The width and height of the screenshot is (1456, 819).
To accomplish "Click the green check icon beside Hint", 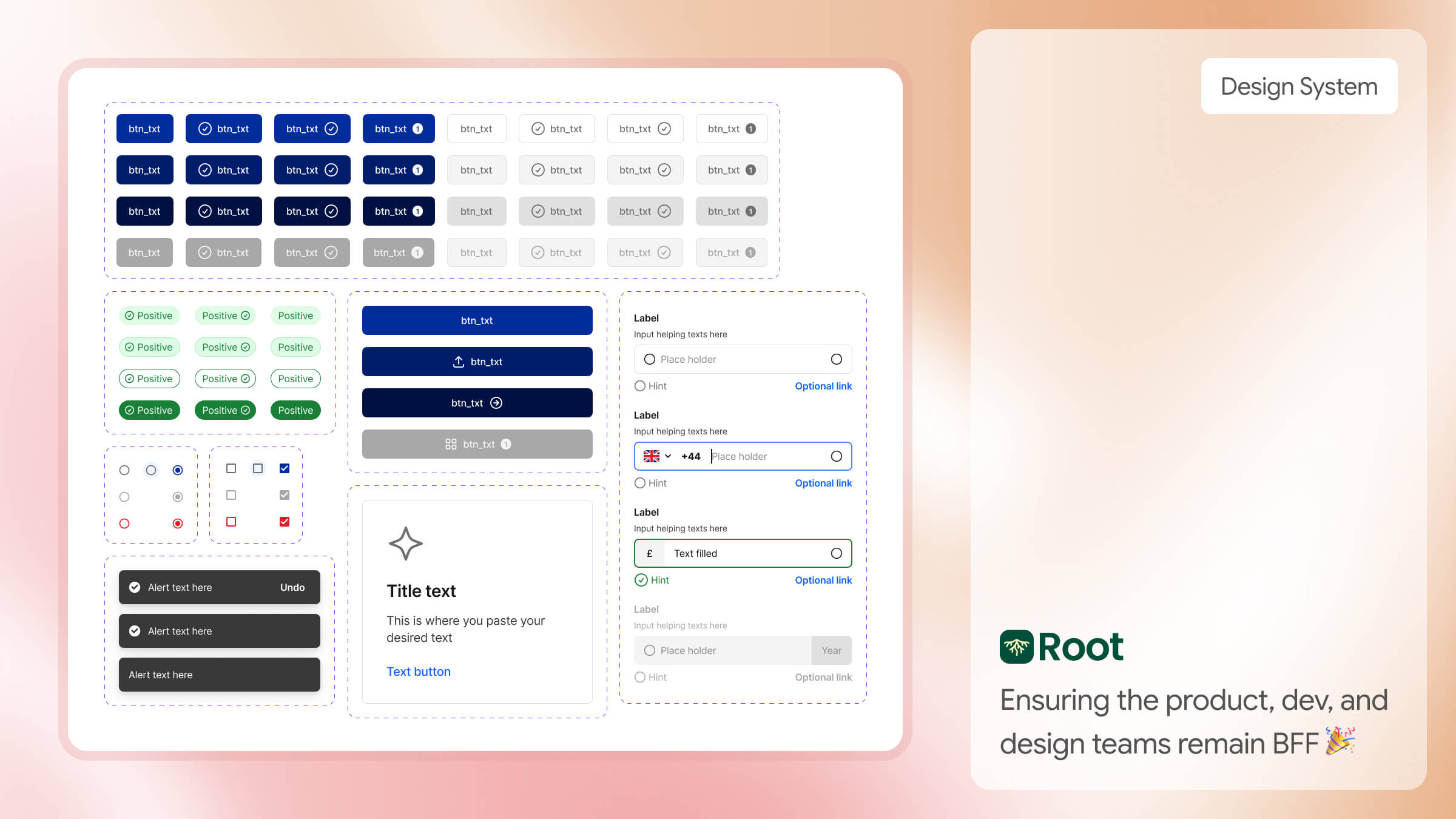I will 641,580.
